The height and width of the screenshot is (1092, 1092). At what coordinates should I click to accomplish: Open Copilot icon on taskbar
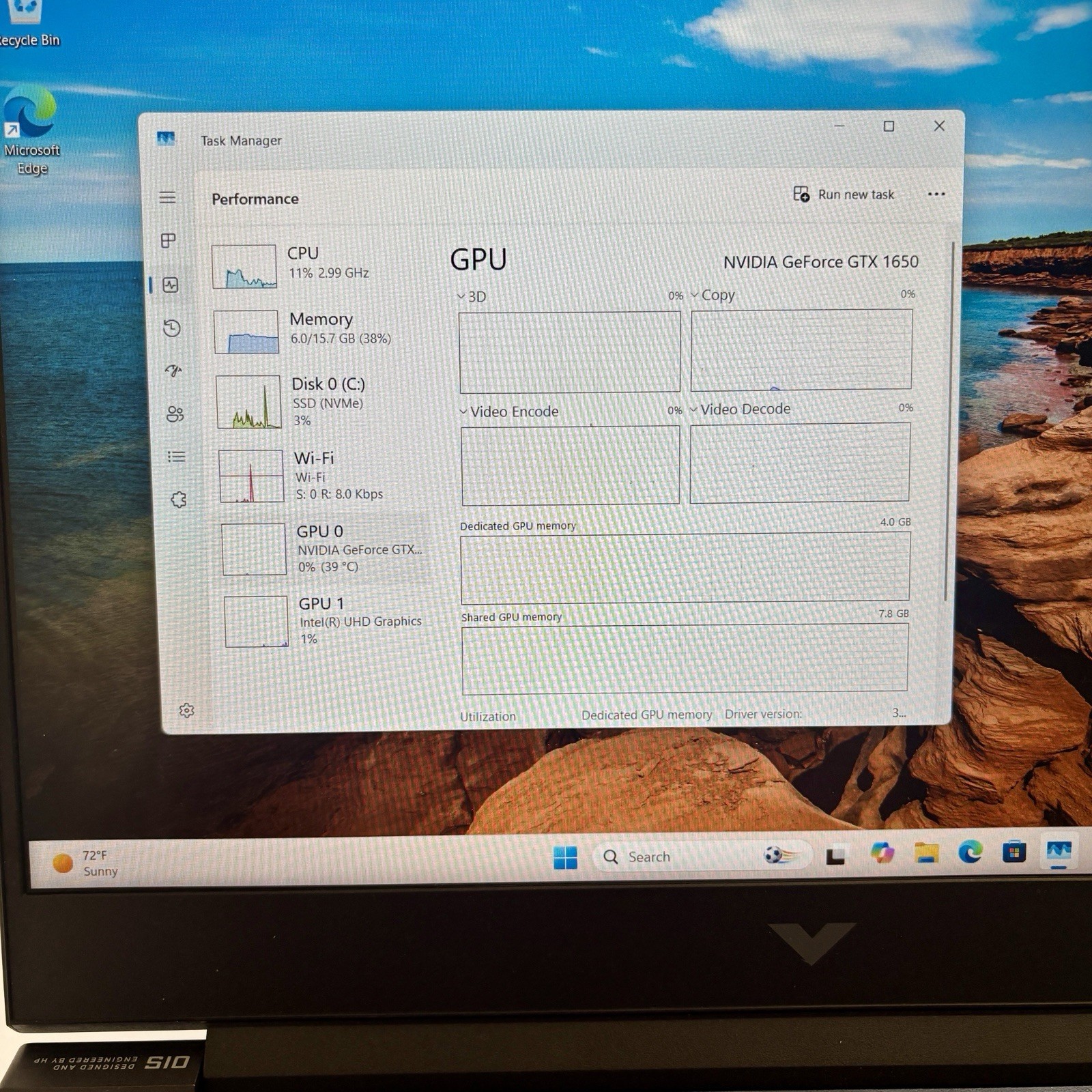882,853
